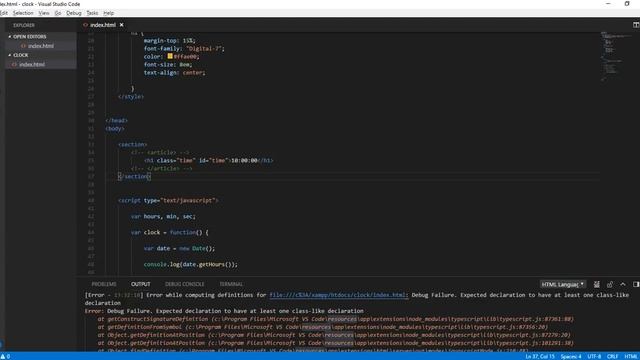
Task: Click the file icon beside Open Editors index.html
Action: click(23, 46)
